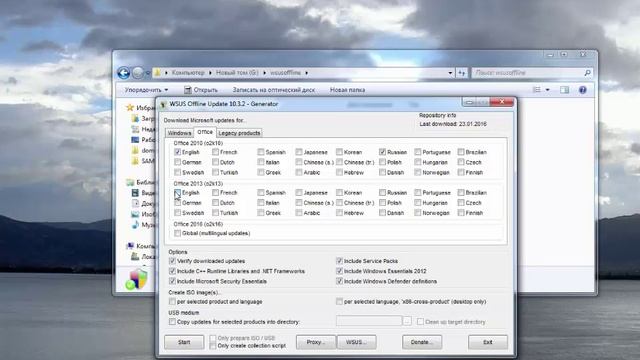Toggle the Explorer preview pane icon
Viewport: 640px width, 360px height.
564,90
